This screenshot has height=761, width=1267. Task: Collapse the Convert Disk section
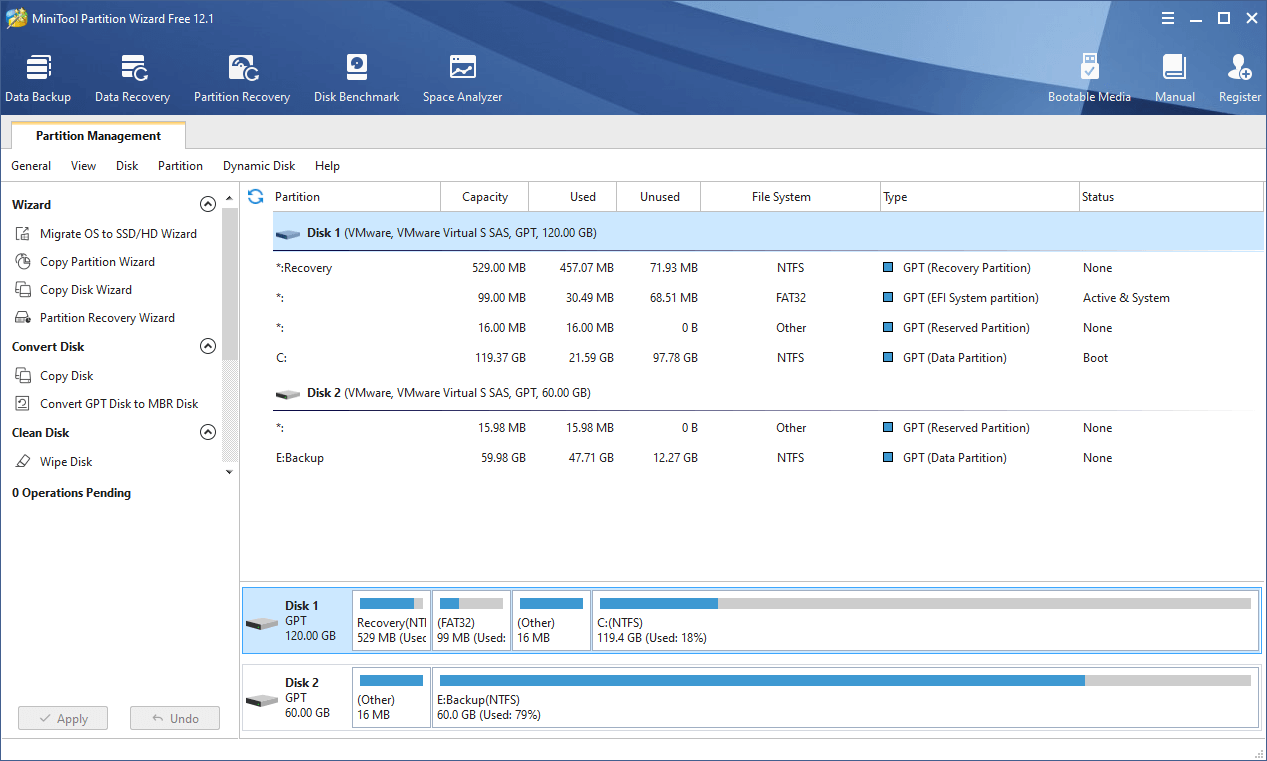[x=208, y=347]
